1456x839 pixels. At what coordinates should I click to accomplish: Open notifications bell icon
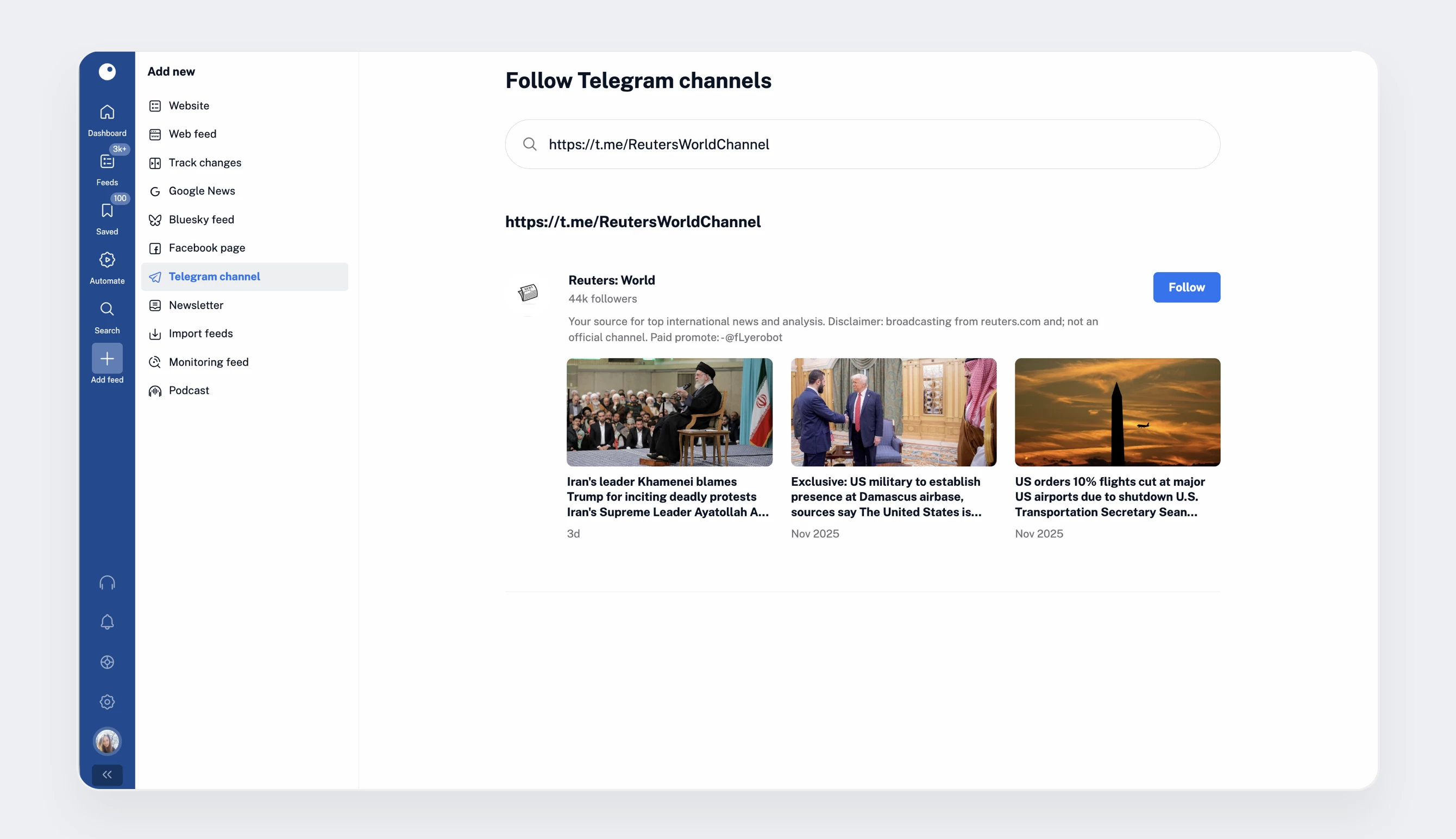(x=107, y=622)
